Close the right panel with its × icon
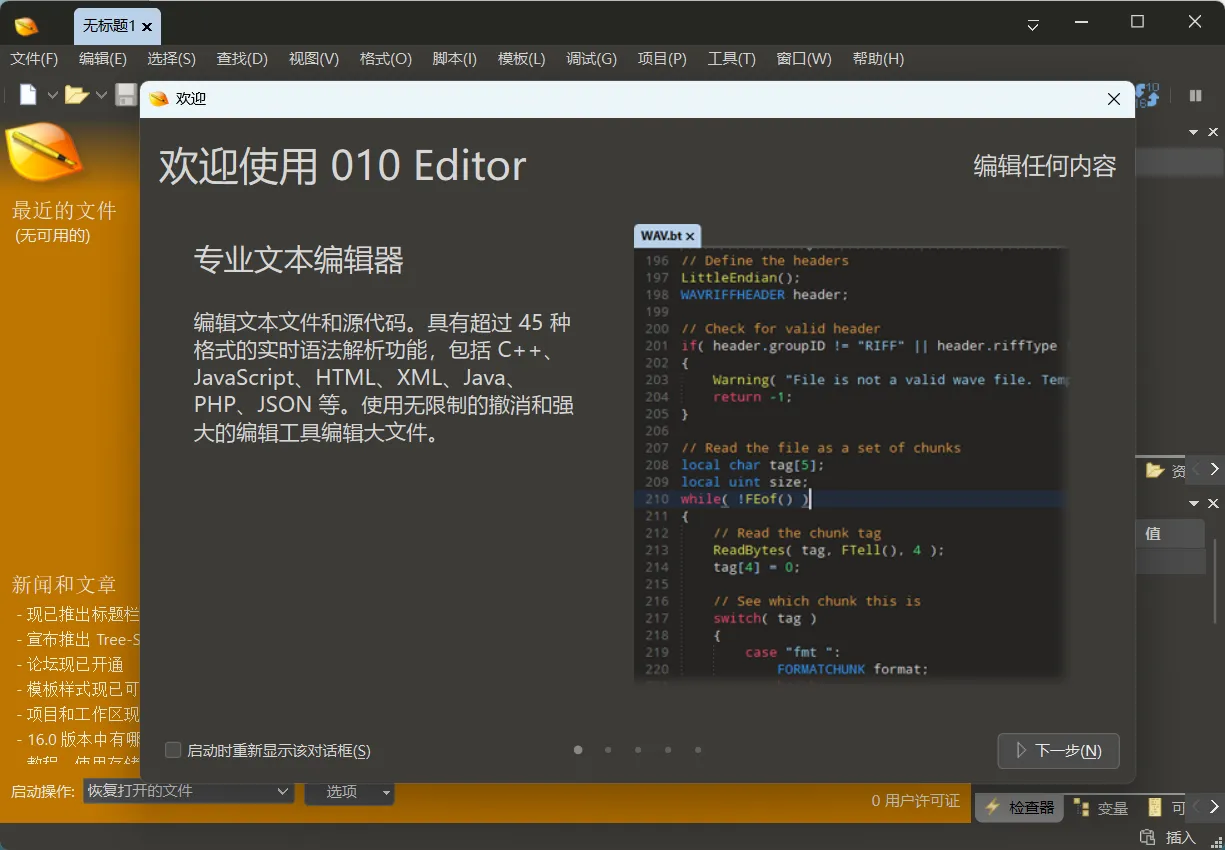The image size is (1225, 850). pos(1213,503)
